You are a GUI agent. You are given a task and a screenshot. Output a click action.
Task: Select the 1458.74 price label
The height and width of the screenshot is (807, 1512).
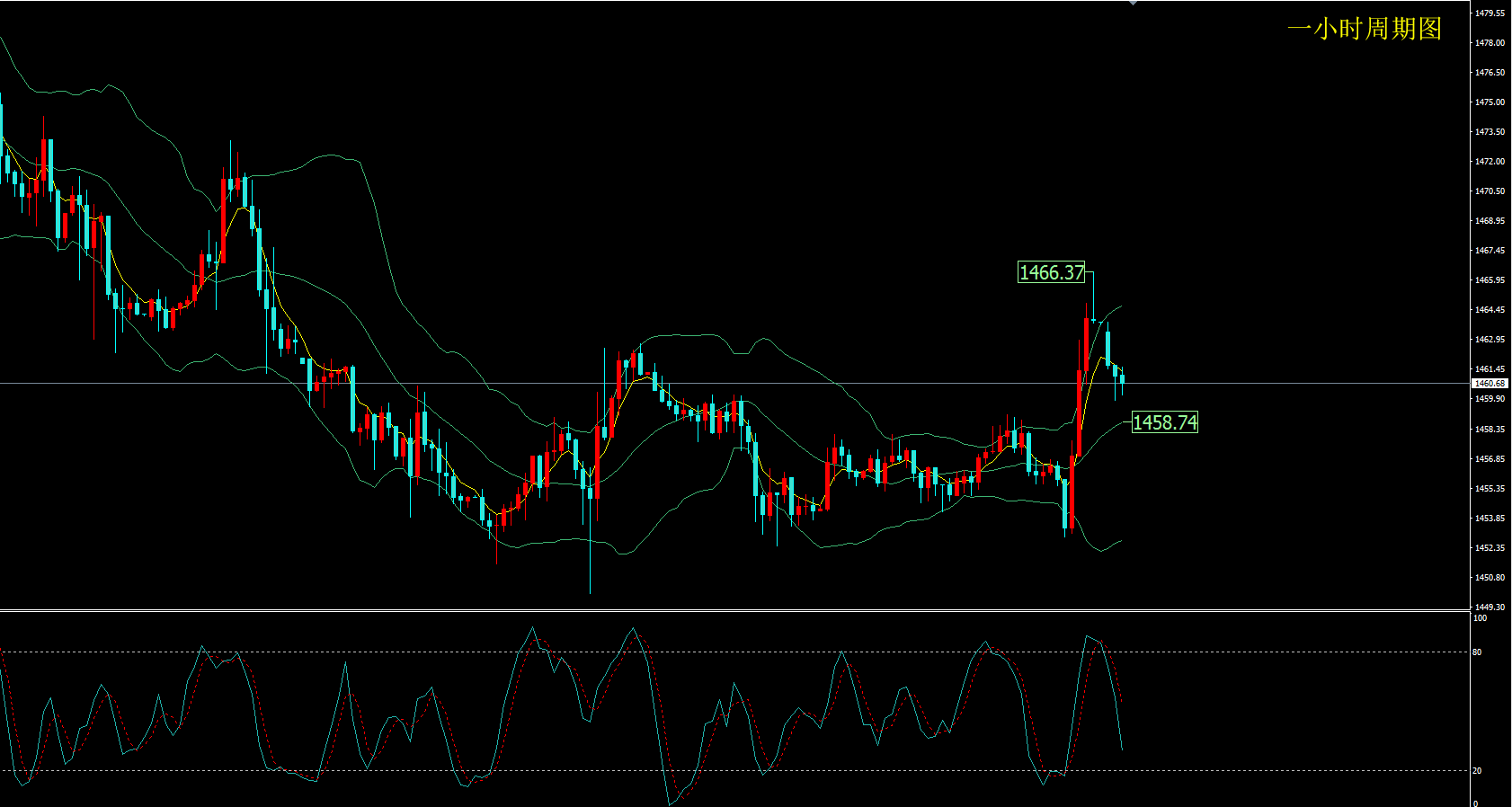[x=1165, y=422]
